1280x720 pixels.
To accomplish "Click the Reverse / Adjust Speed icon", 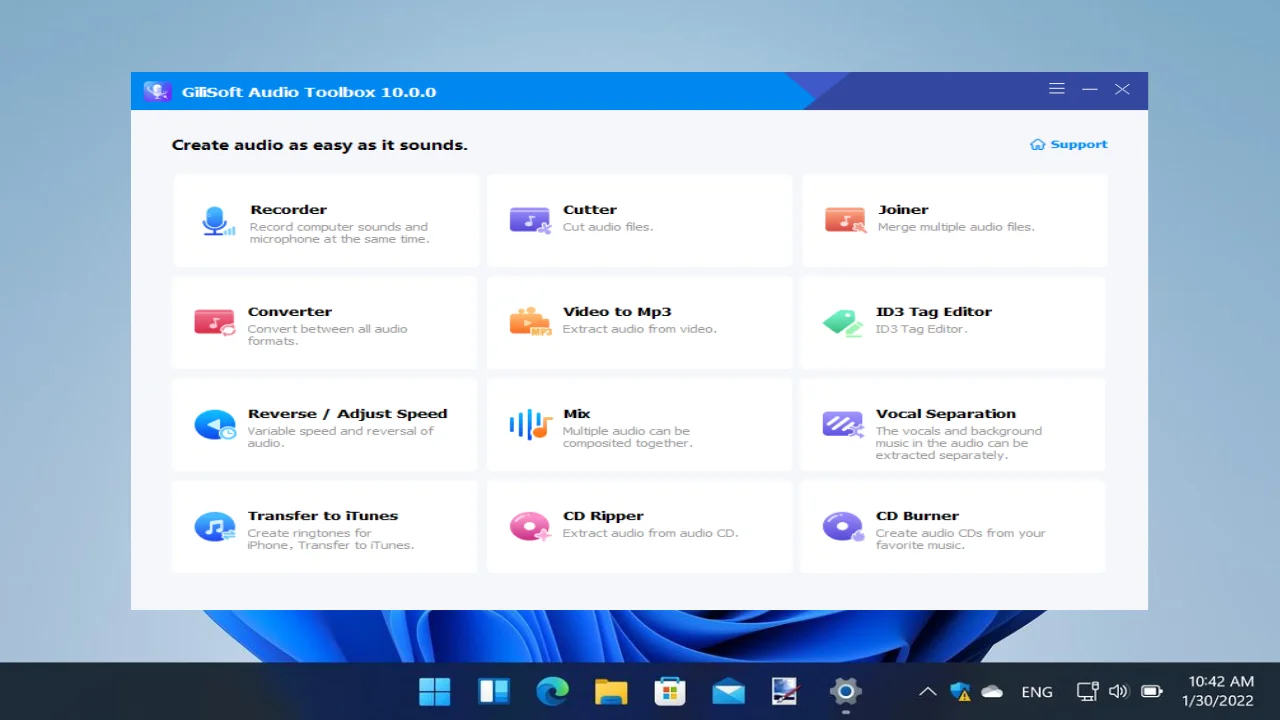I will (215, 425).
